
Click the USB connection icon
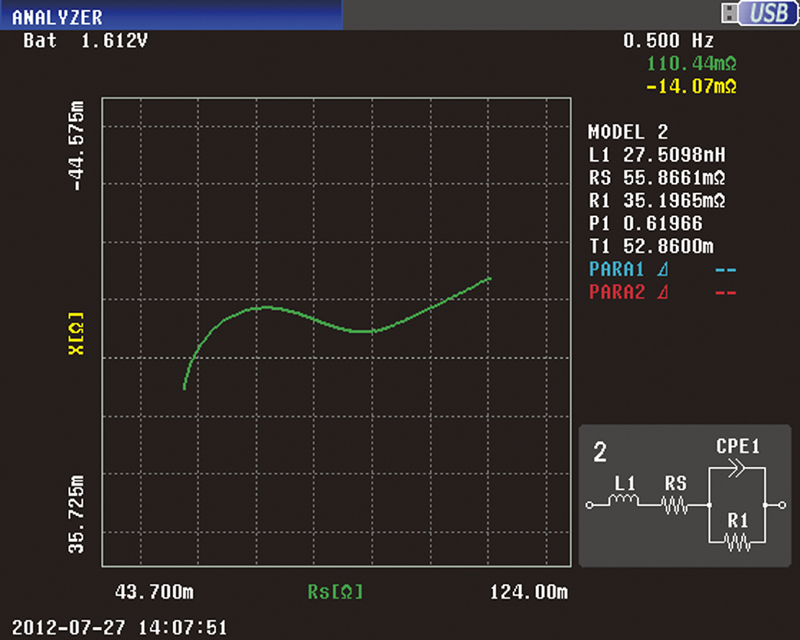(x=755, y=13)
